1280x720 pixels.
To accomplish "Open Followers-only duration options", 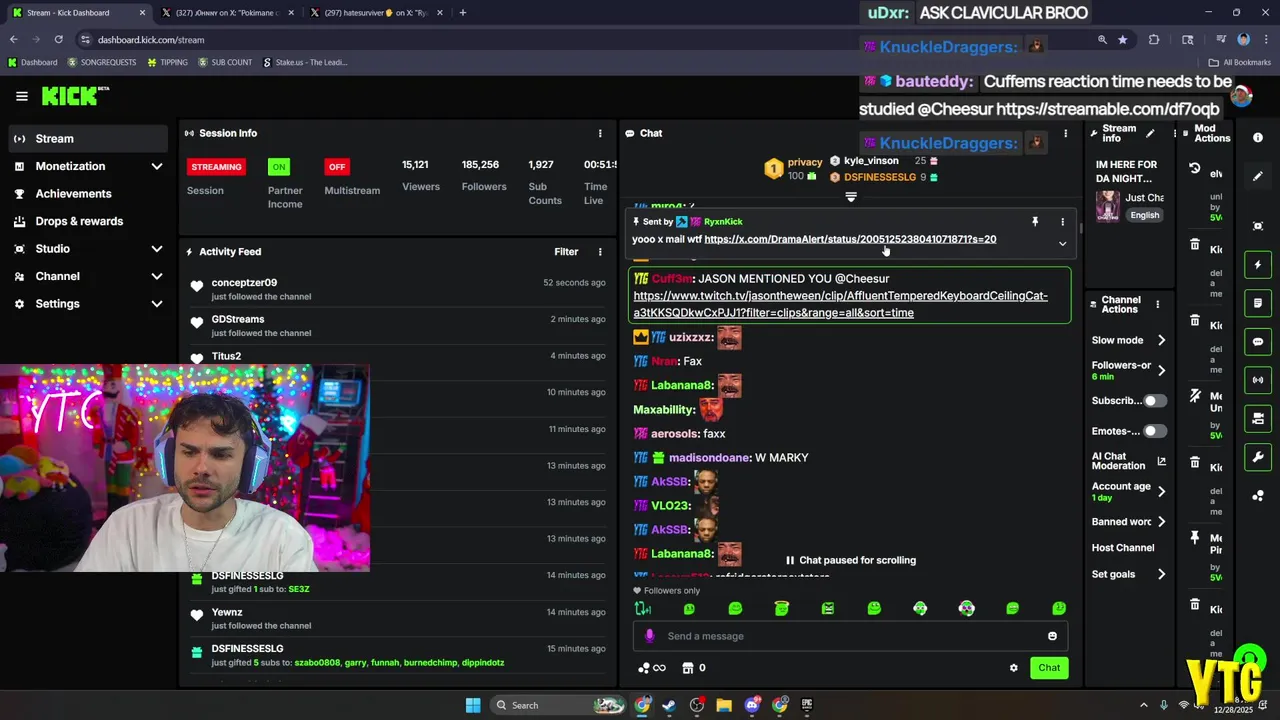I will (1128, 370).
